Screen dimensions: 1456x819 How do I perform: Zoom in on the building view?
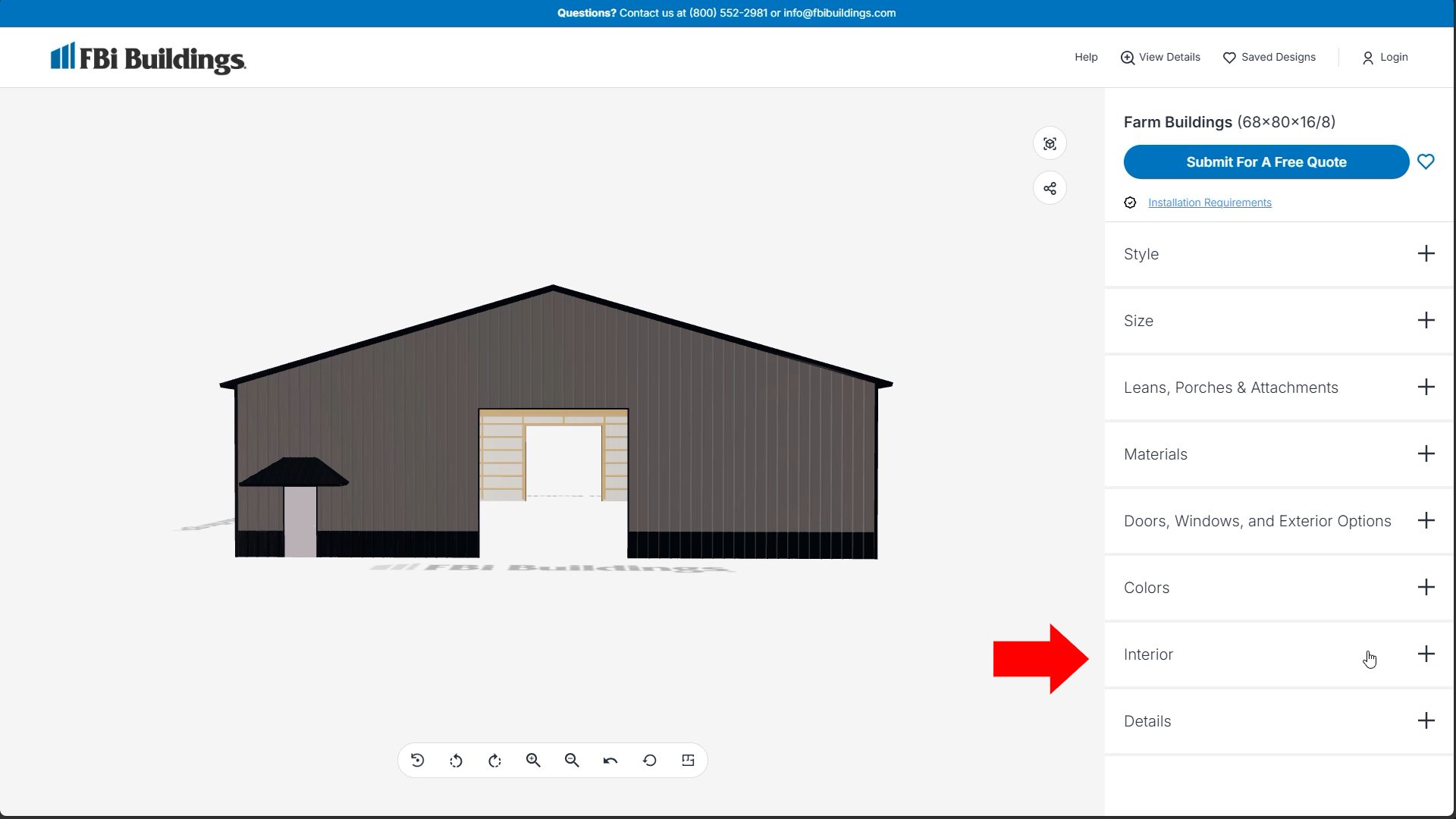(x=533, y=761)
